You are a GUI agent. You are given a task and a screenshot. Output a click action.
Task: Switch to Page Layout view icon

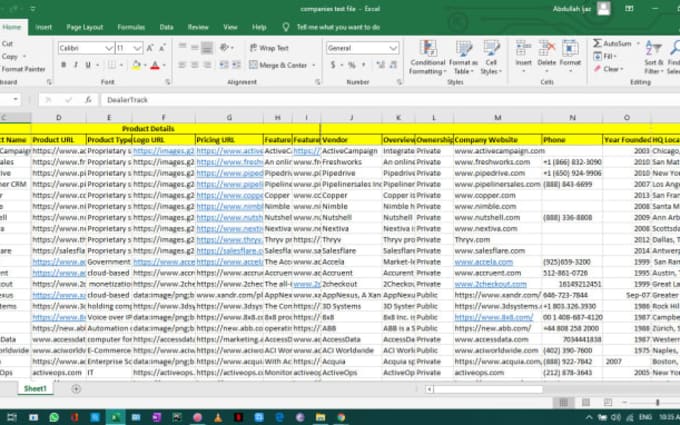pos(585,403)
